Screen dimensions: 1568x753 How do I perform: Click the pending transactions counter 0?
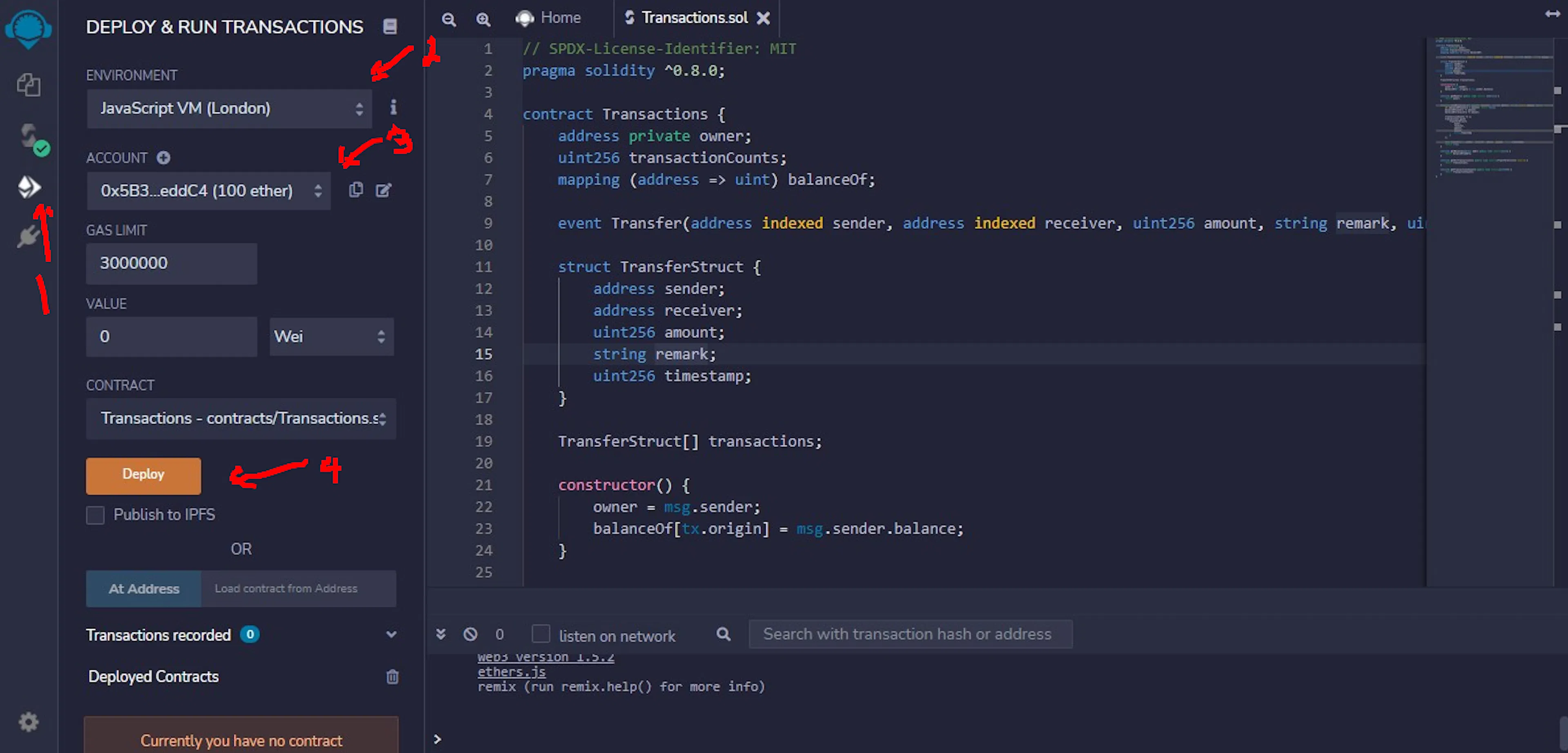point(499,634)
